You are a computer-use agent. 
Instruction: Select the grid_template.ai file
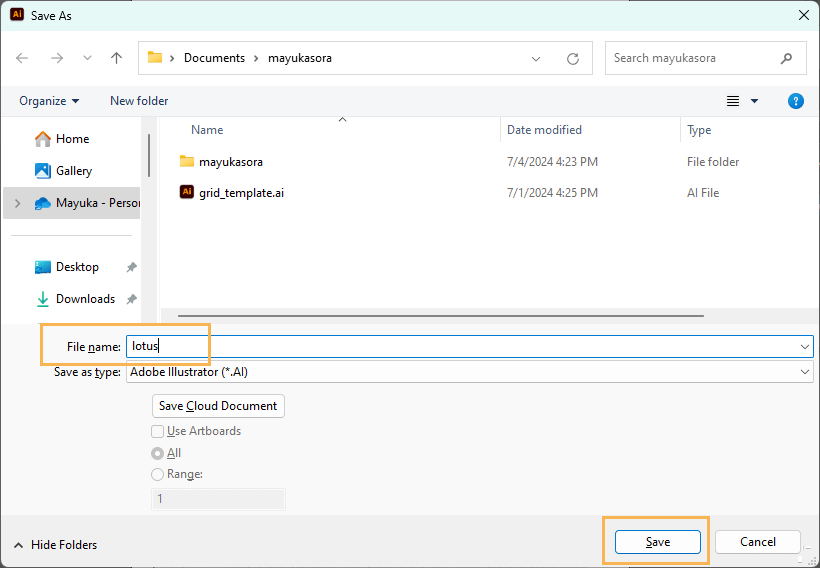pos(241,193)
